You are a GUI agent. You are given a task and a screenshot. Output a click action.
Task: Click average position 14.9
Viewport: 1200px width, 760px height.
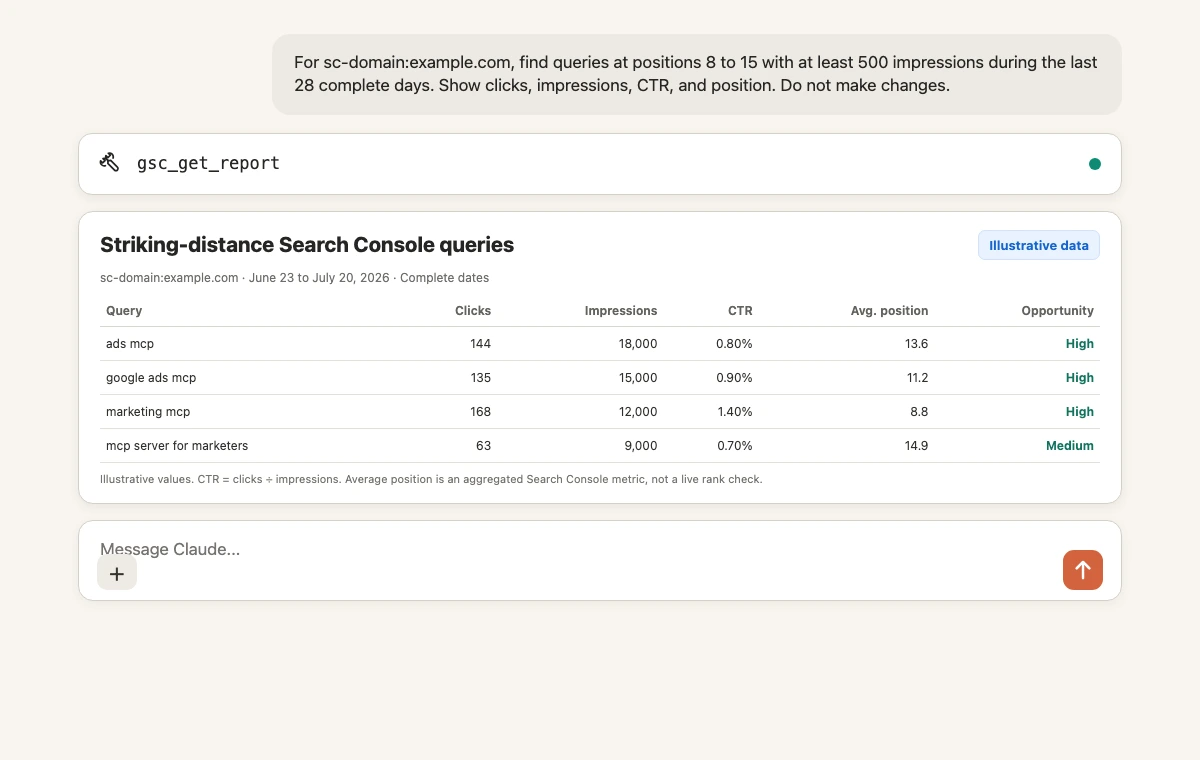[917, 446]
